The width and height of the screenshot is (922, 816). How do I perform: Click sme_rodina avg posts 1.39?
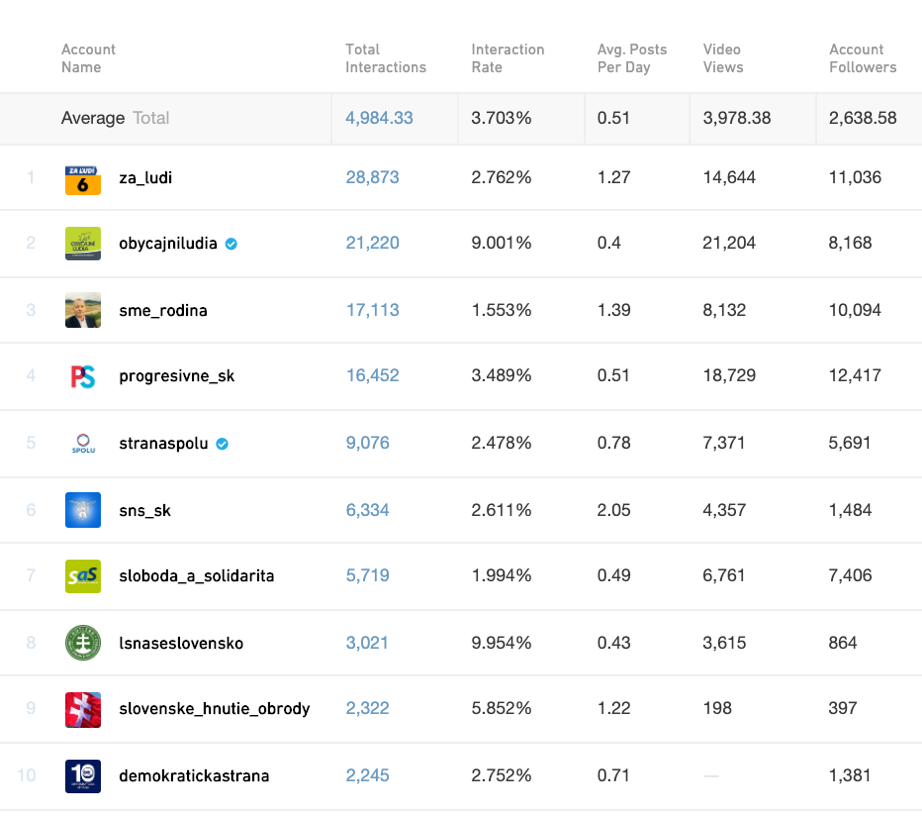pos(614,310)
